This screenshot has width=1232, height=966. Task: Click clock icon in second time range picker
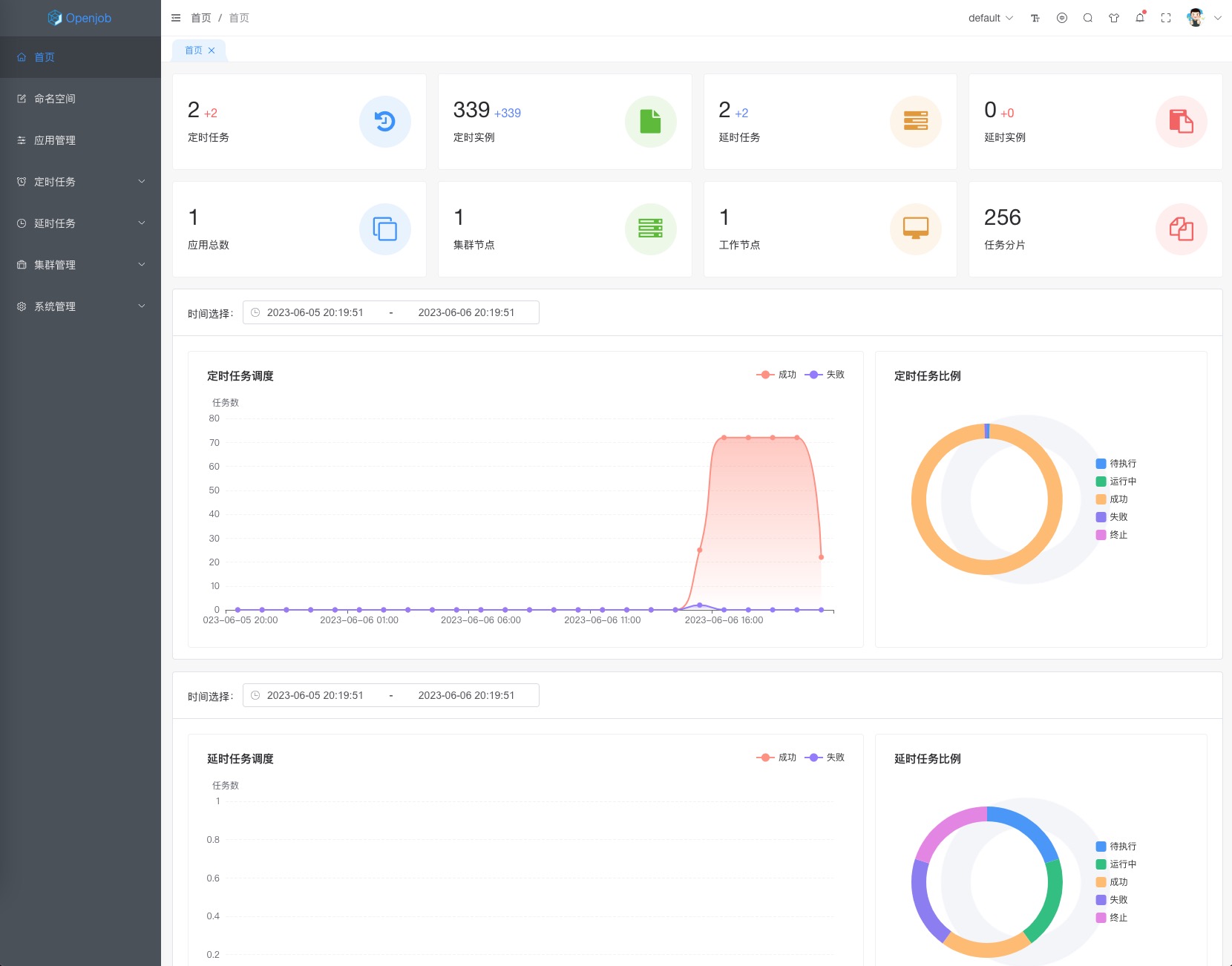pos(255,695)
